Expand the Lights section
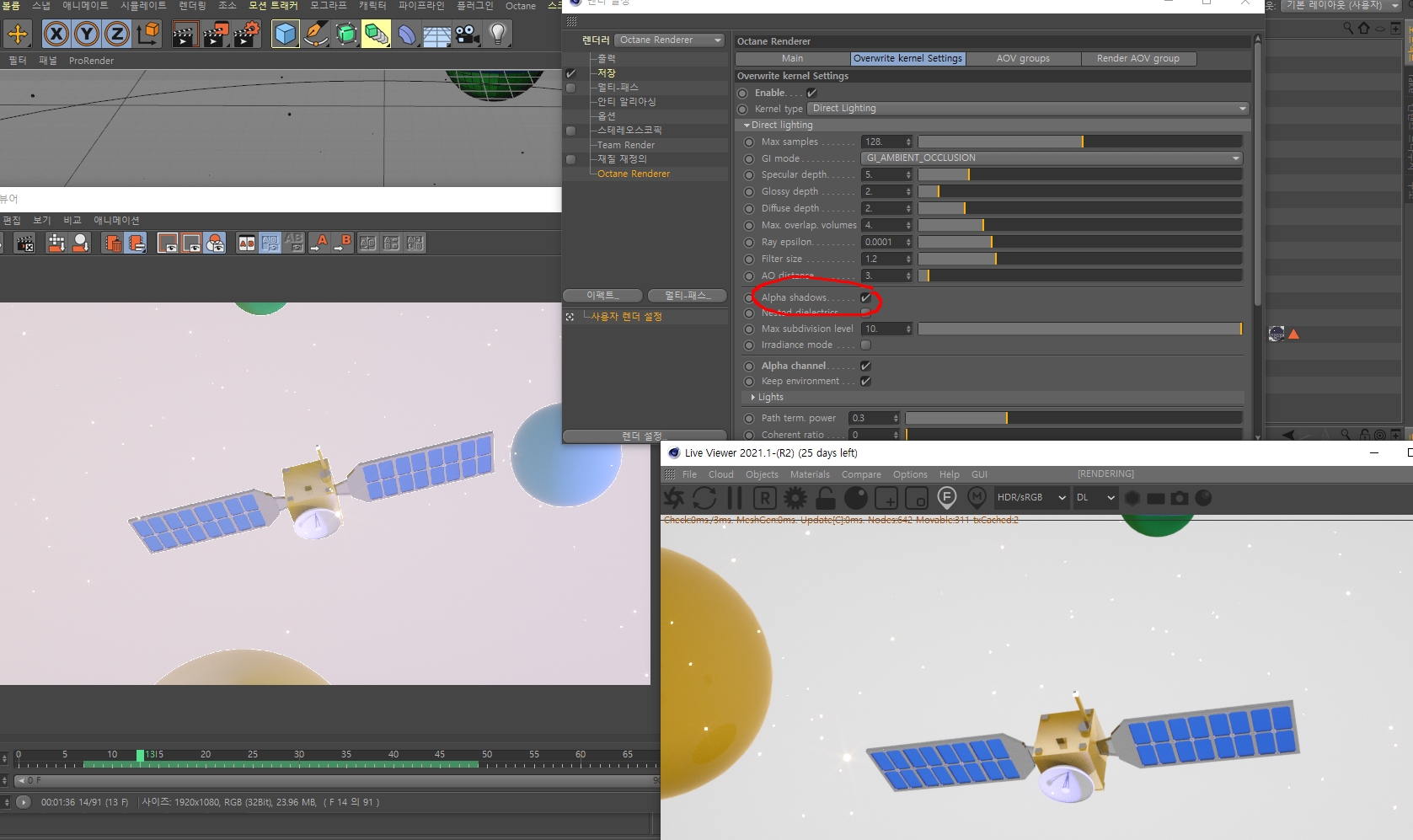Viewport: 1413px width, 840px height. tap(752, 397)
